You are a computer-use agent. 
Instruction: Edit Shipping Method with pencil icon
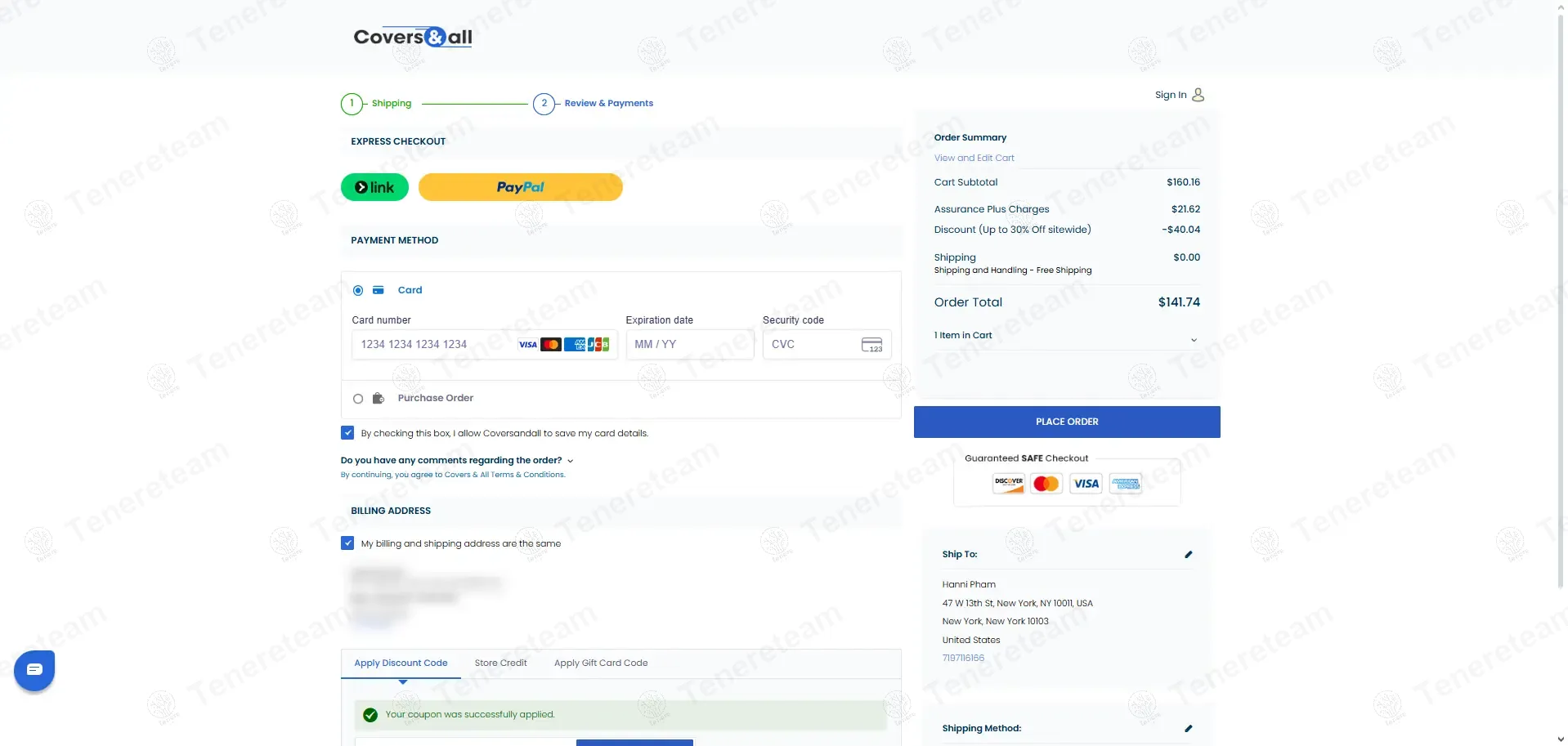pyautogui.click(x=1189, y=729)
